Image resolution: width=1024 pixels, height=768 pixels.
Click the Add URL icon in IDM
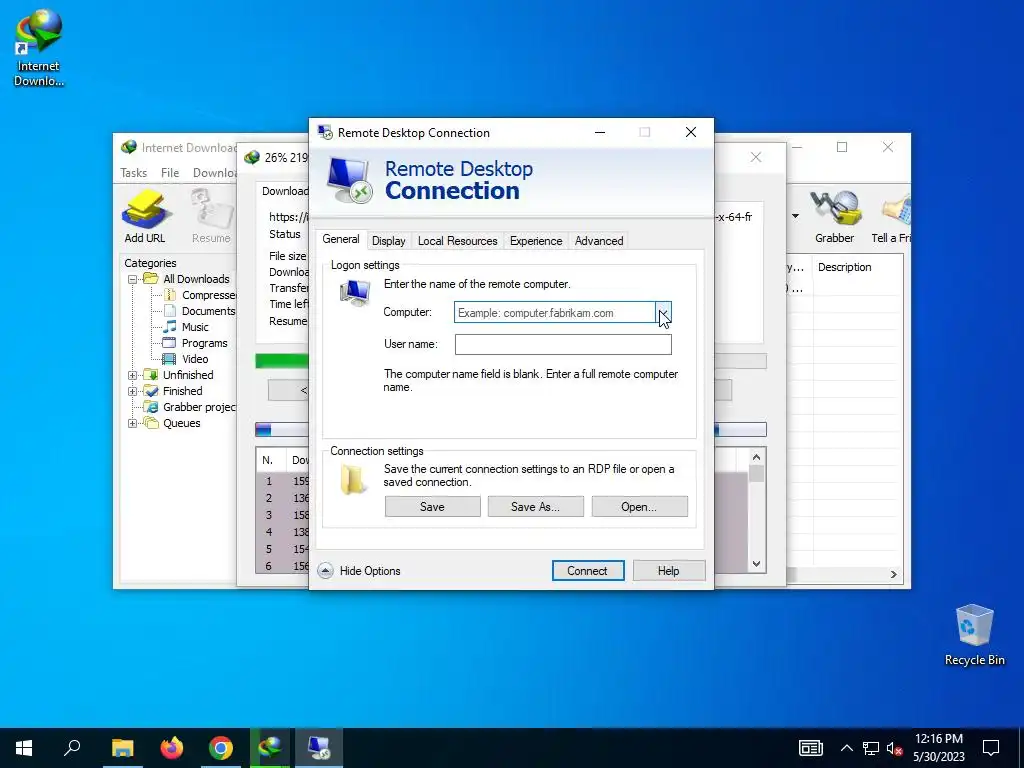[x=145, y=216]
